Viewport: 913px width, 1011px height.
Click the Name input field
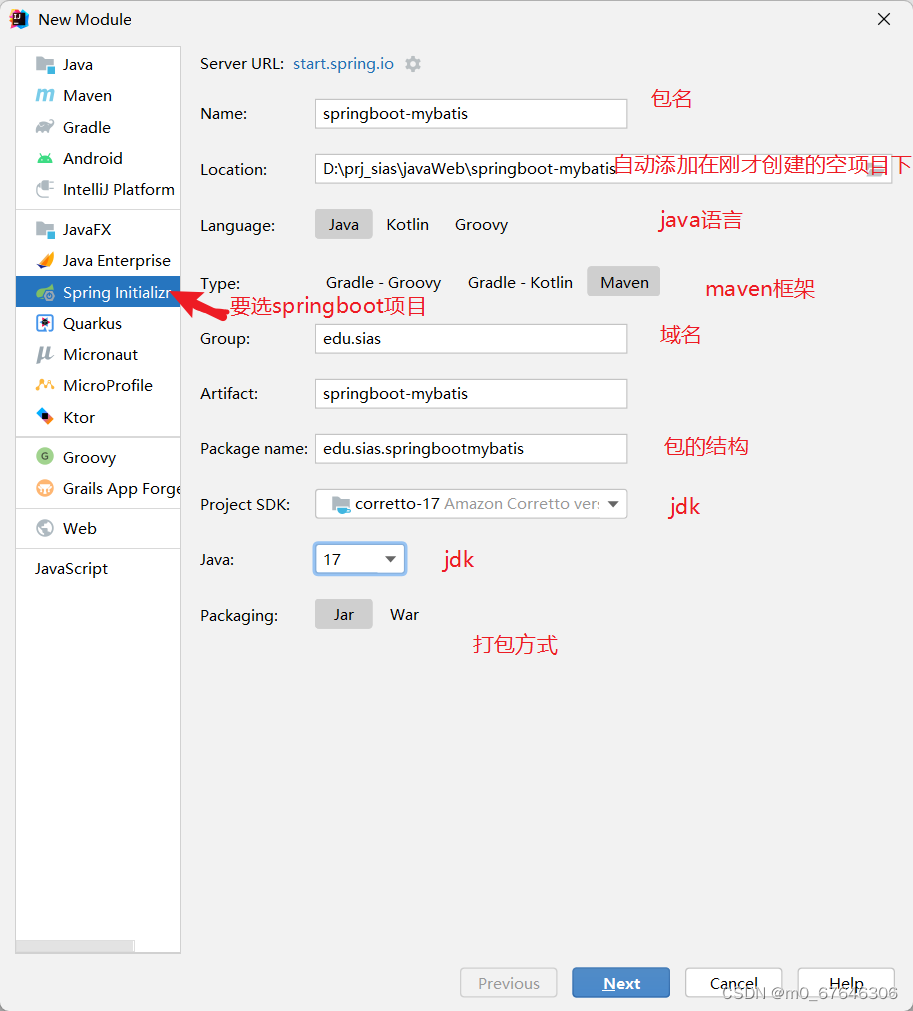(471, 113)
